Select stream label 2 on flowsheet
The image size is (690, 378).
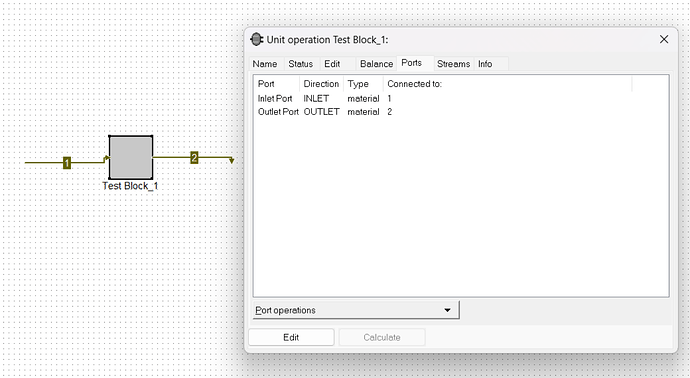[x=194, y=158]
